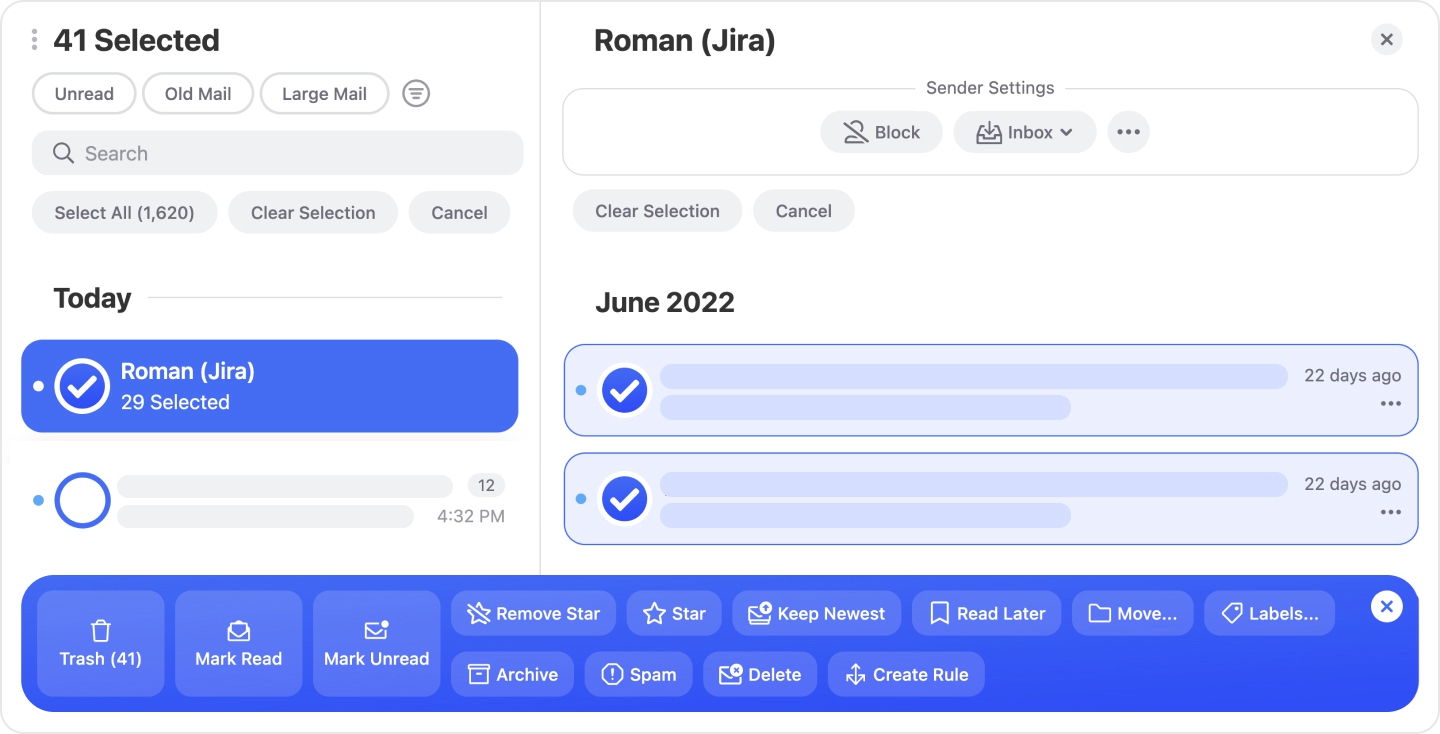
Task: Deselect the Roman (Jira) sender checkmark
Action: pos(82,386)
